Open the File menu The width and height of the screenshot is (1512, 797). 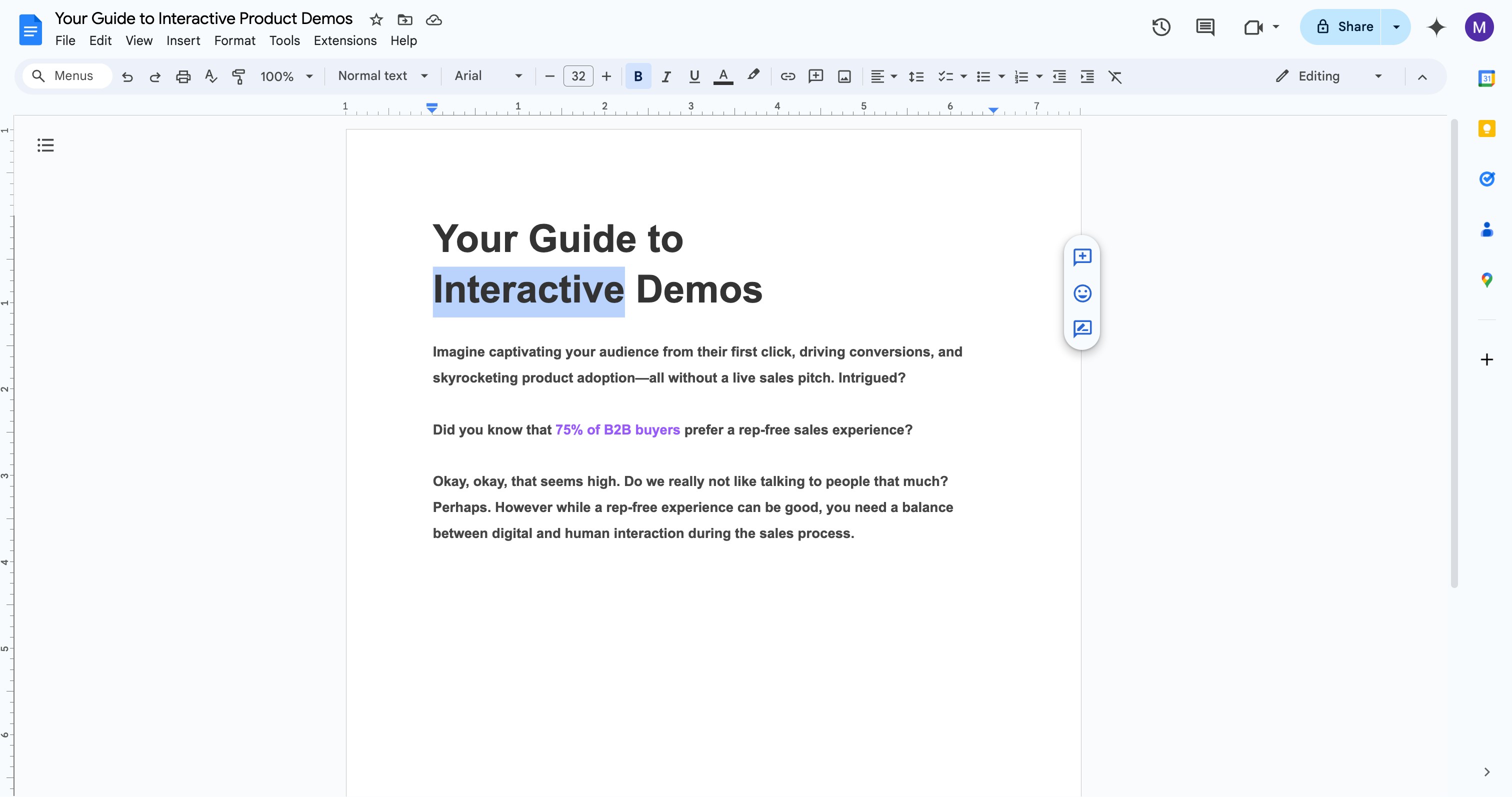pyautogui.click(x=65, y=40)
